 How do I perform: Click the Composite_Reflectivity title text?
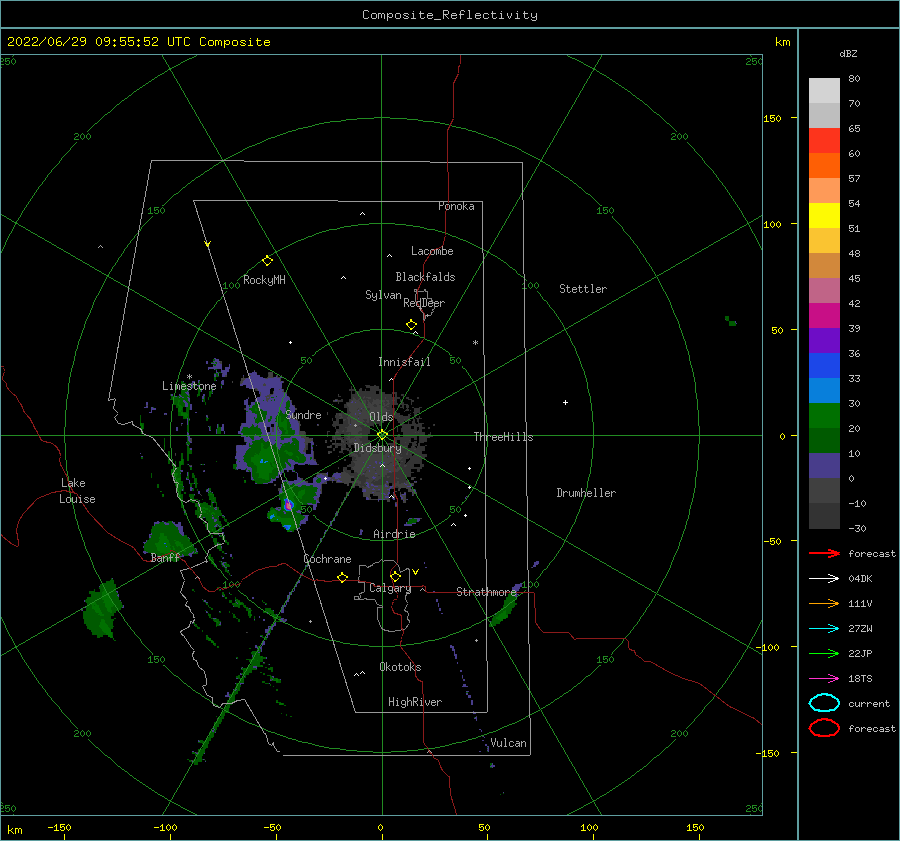449,15
